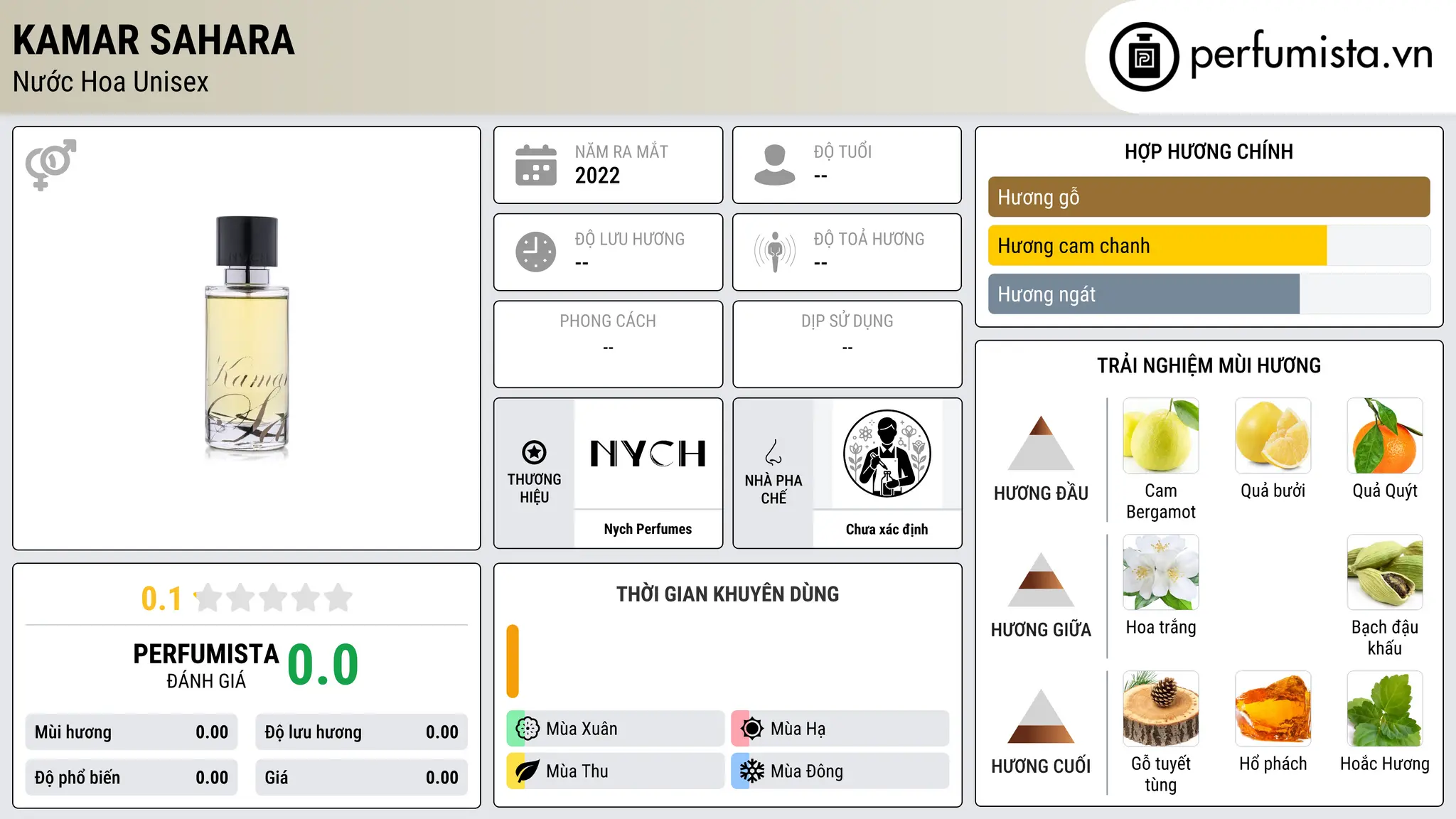Click the Mùi hương 0.00 score field

pyautogui.click(x=132, y=732)
